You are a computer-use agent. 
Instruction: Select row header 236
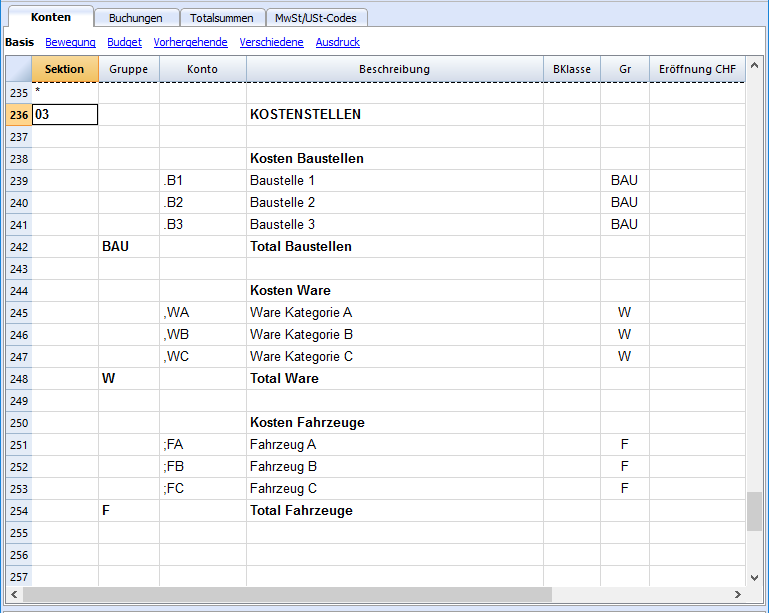click(x=19, y=115)
